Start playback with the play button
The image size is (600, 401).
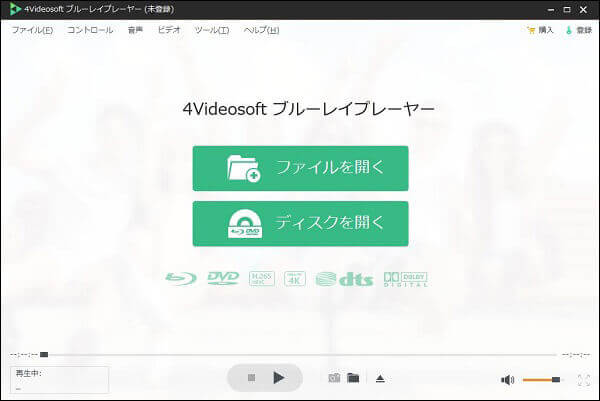coord(279,378)
